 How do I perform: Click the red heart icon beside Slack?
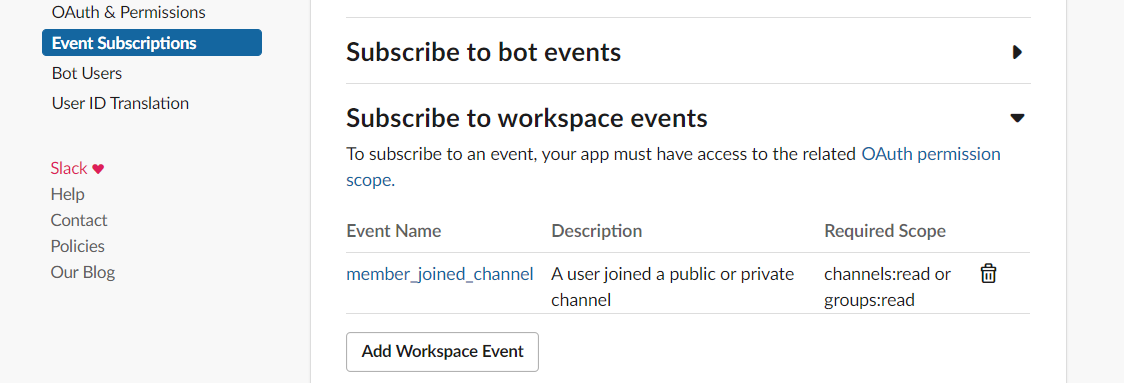pos(98,169)
